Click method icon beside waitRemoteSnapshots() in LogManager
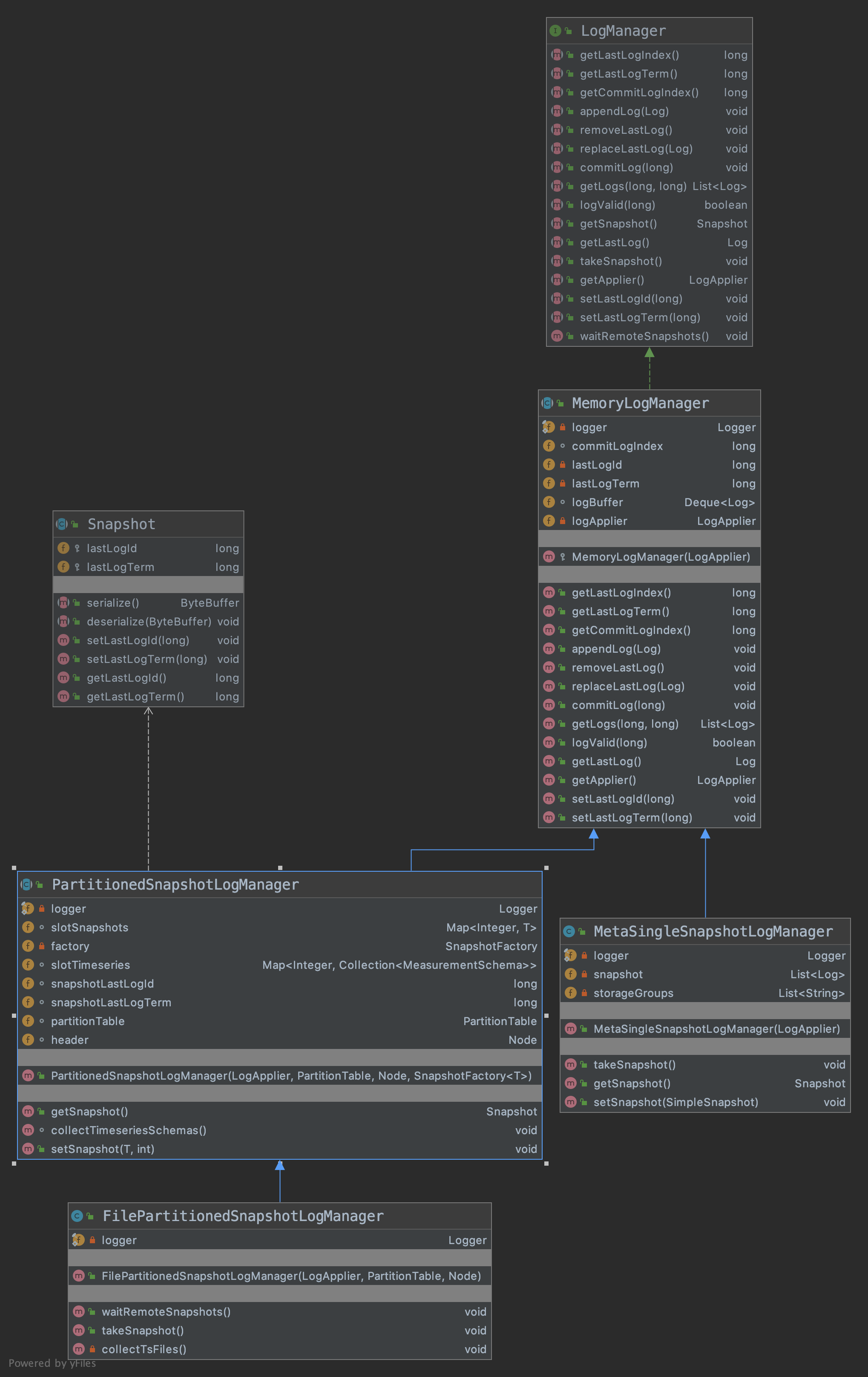 point(557,336)
